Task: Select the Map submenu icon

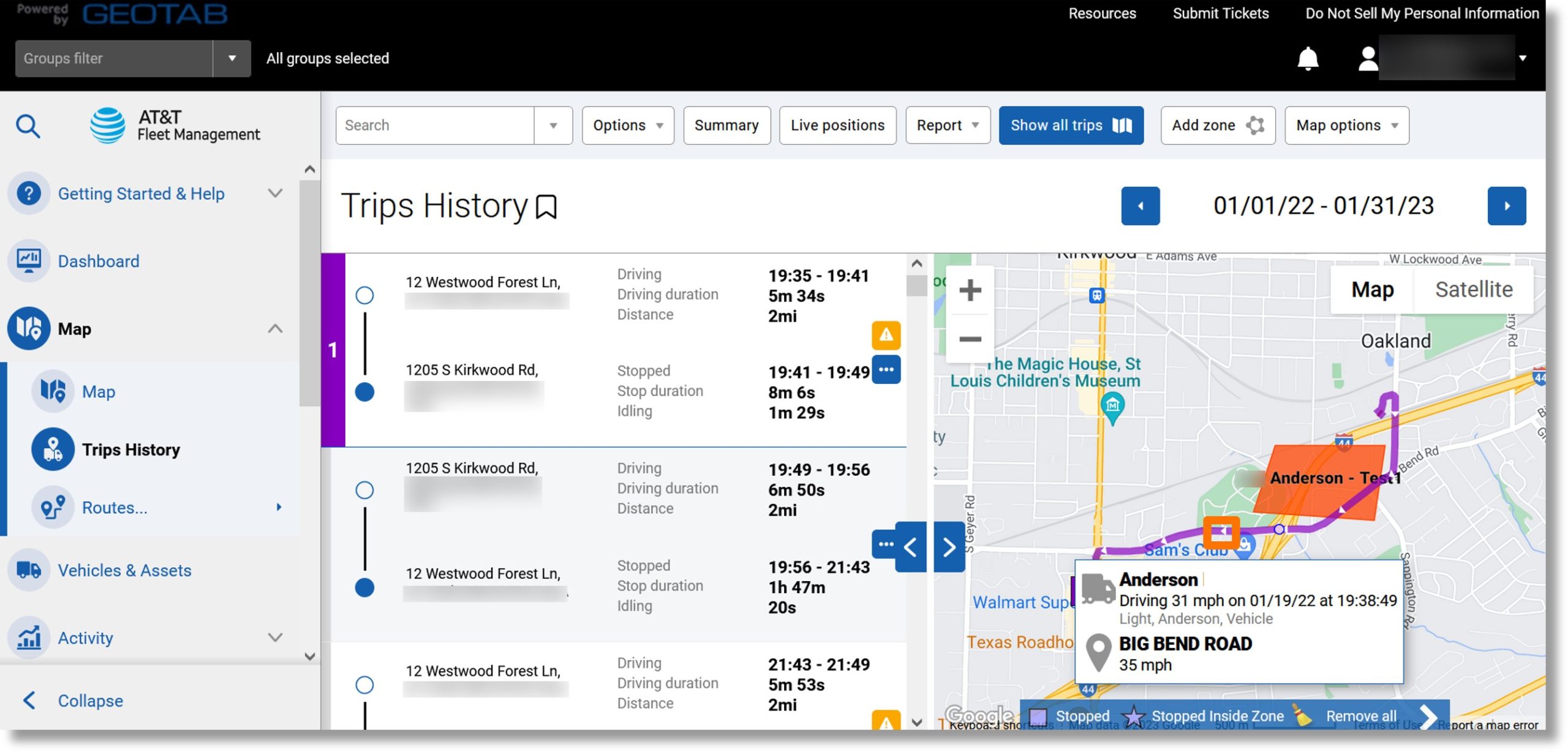Action: (x=53, y=391)
